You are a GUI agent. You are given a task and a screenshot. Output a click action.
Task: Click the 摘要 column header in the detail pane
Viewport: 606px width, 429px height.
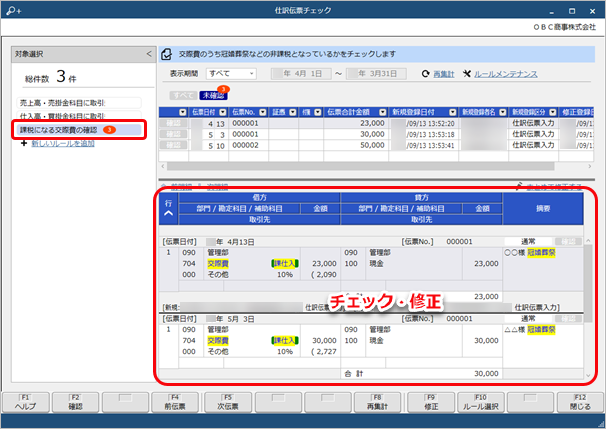(x=543, y=209)
